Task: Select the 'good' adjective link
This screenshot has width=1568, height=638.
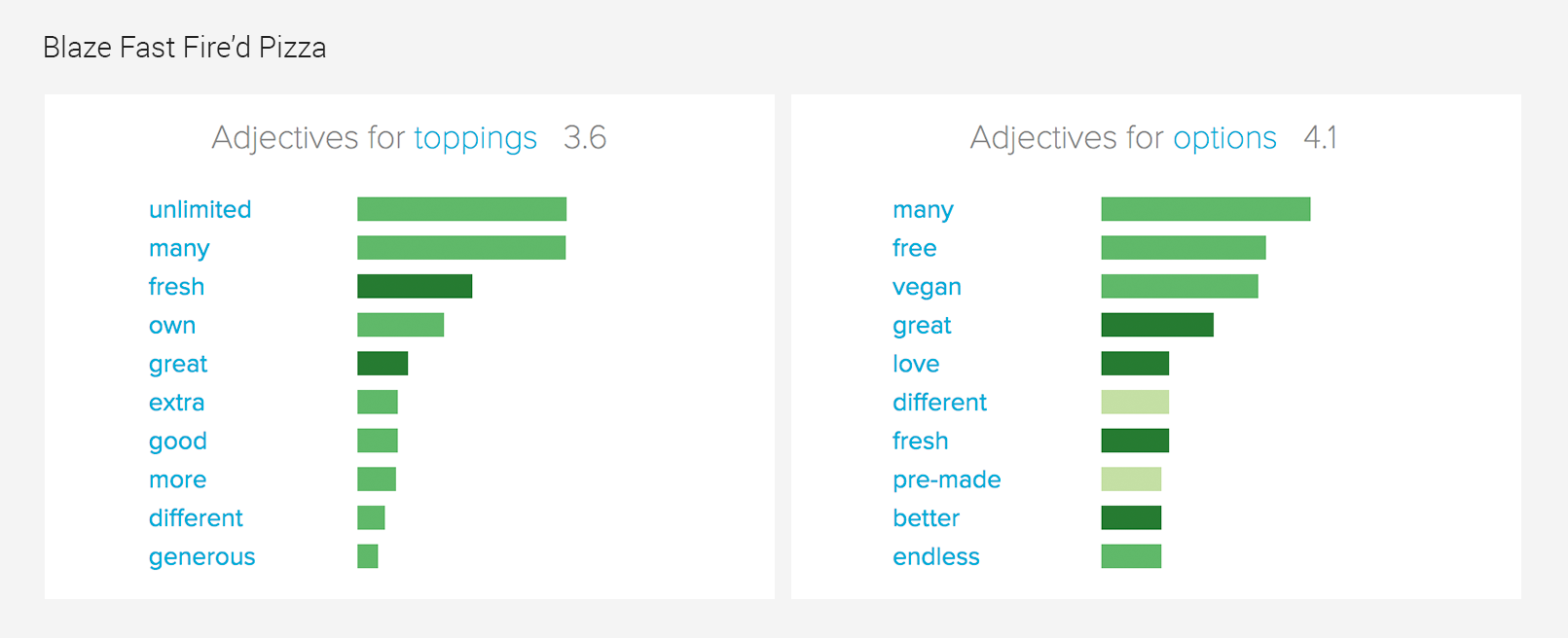Action: pos(177,442)
